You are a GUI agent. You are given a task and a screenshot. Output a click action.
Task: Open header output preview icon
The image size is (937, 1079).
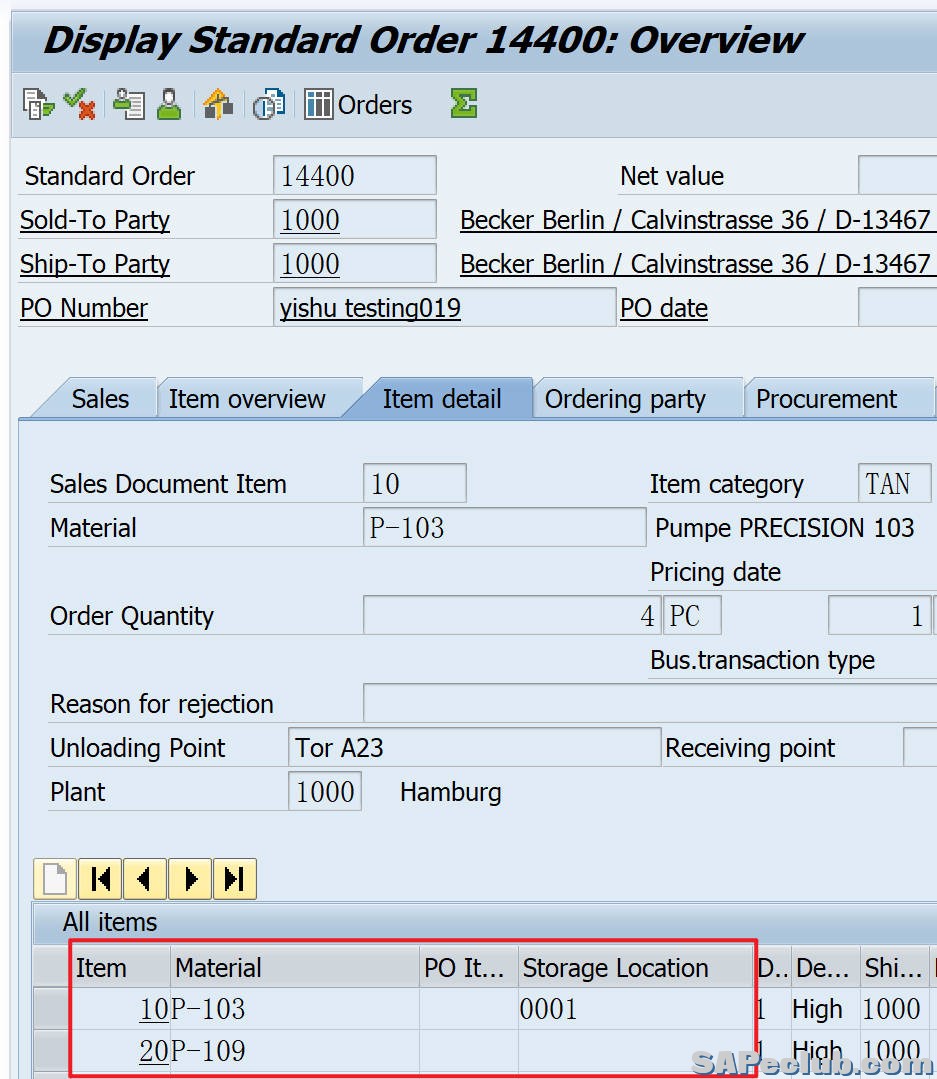coord(129,104)
